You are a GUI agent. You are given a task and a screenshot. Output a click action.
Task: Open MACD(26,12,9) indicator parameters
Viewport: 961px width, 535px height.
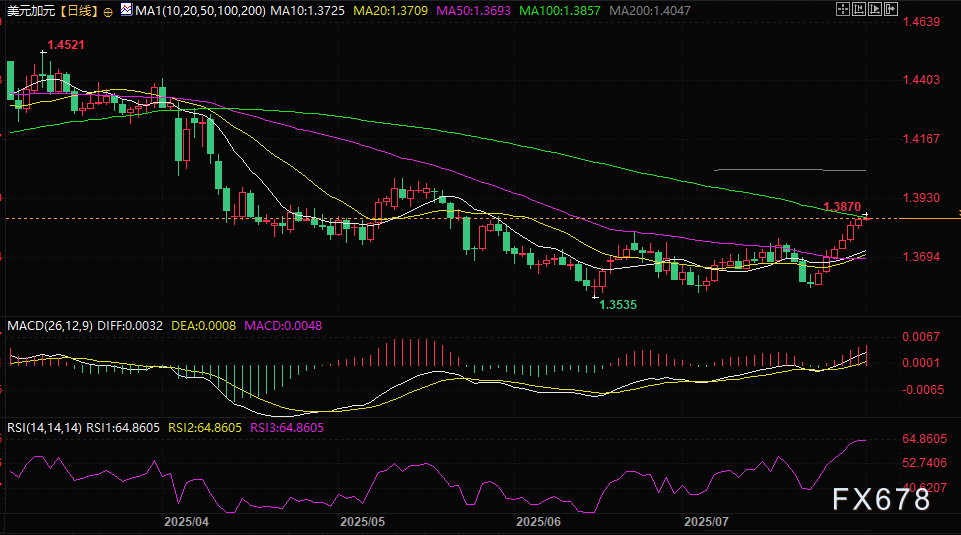[50, 325]
